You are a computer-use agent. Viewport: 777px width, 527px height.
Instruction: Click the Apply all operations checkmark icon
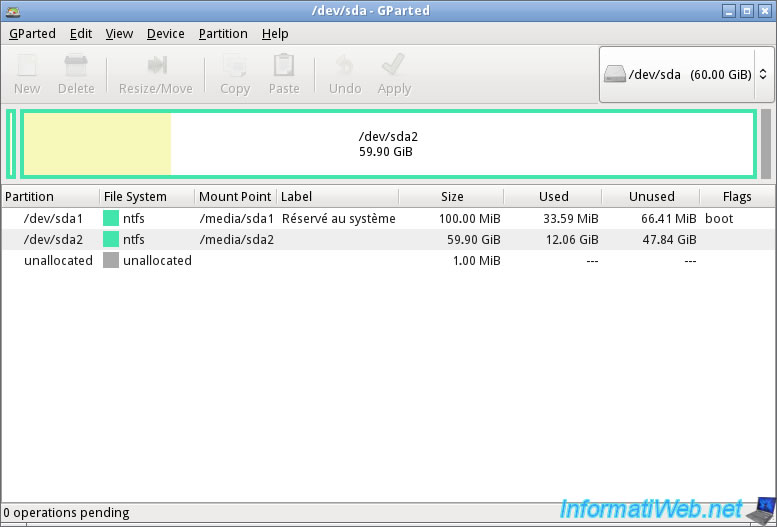tap(394, 65)
